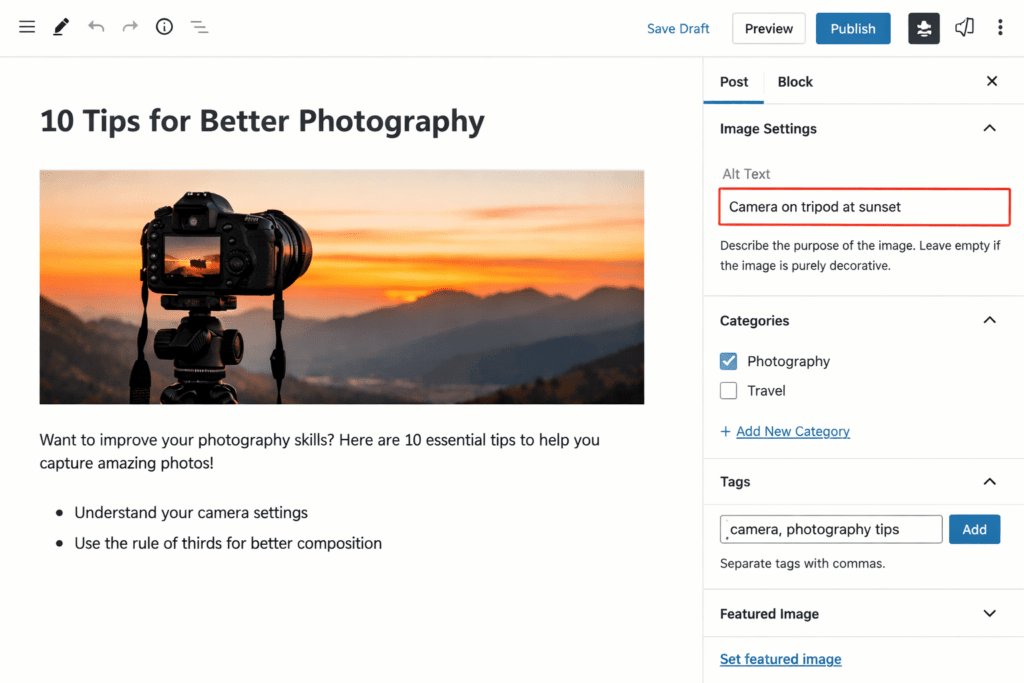Image resolution: width=1024 pixels, height=683 pixels.
Task: Uncheck the Photography category checkbox
Action: pos(729,361)
